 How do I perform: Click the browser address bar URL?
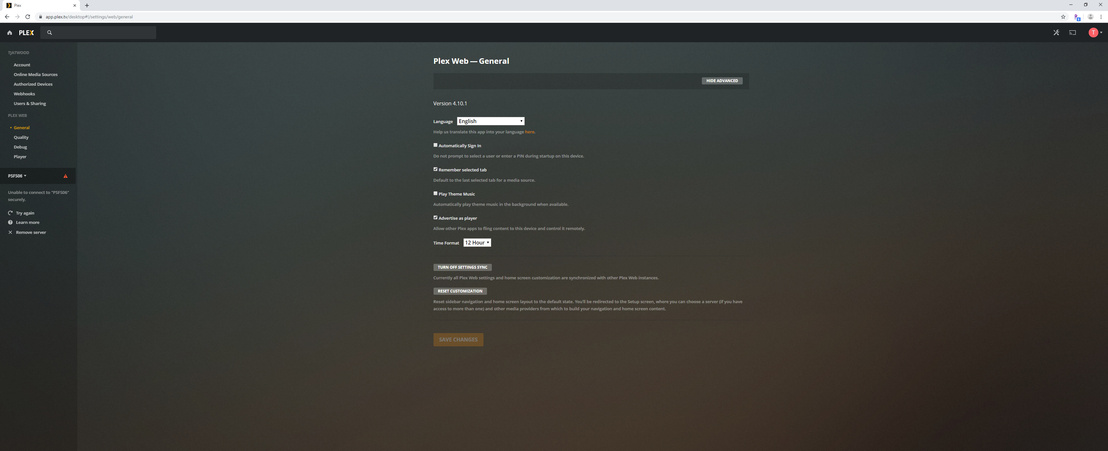coord(89,16)
